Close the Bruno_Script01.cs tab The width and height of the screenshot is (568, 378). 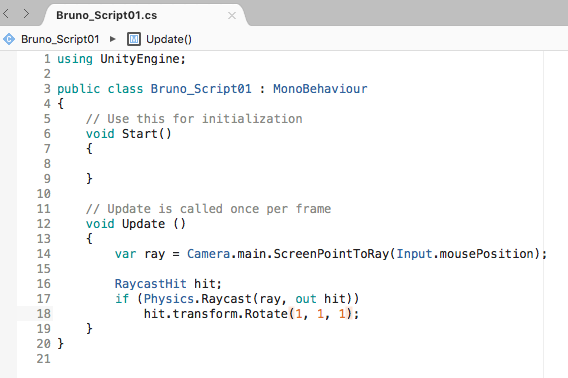pos(232,16)
